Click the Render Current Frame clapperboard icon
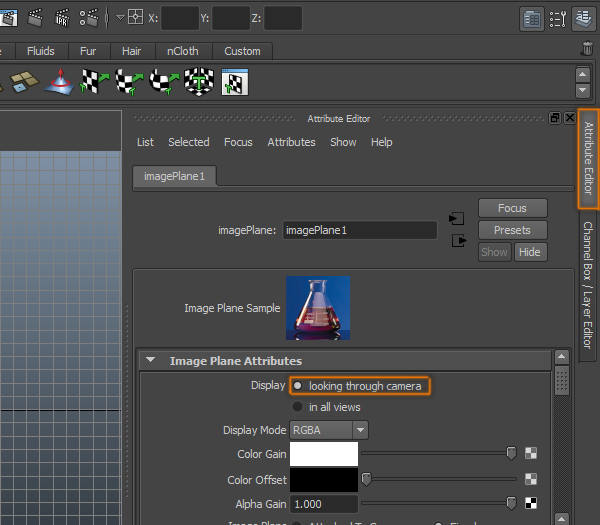Viewport: 600px width, 525px height. point(35,18)
